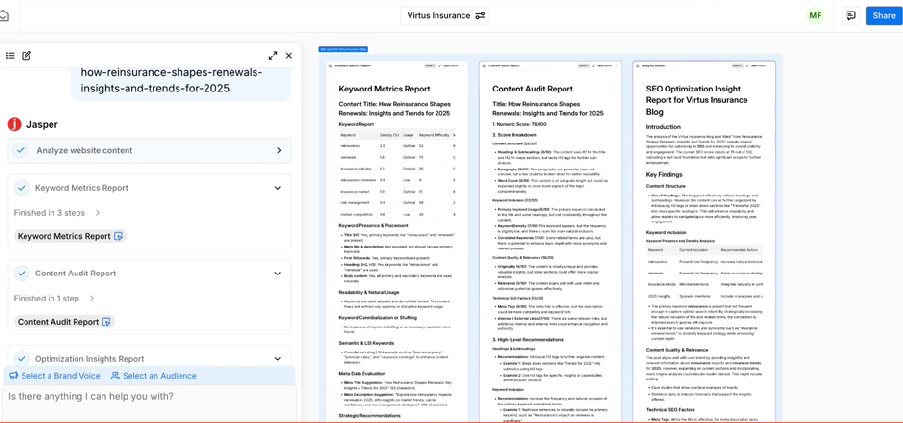Start a new chat with the compose icon
The width and height of the screenshot is (903, 423).
[26, 56]
